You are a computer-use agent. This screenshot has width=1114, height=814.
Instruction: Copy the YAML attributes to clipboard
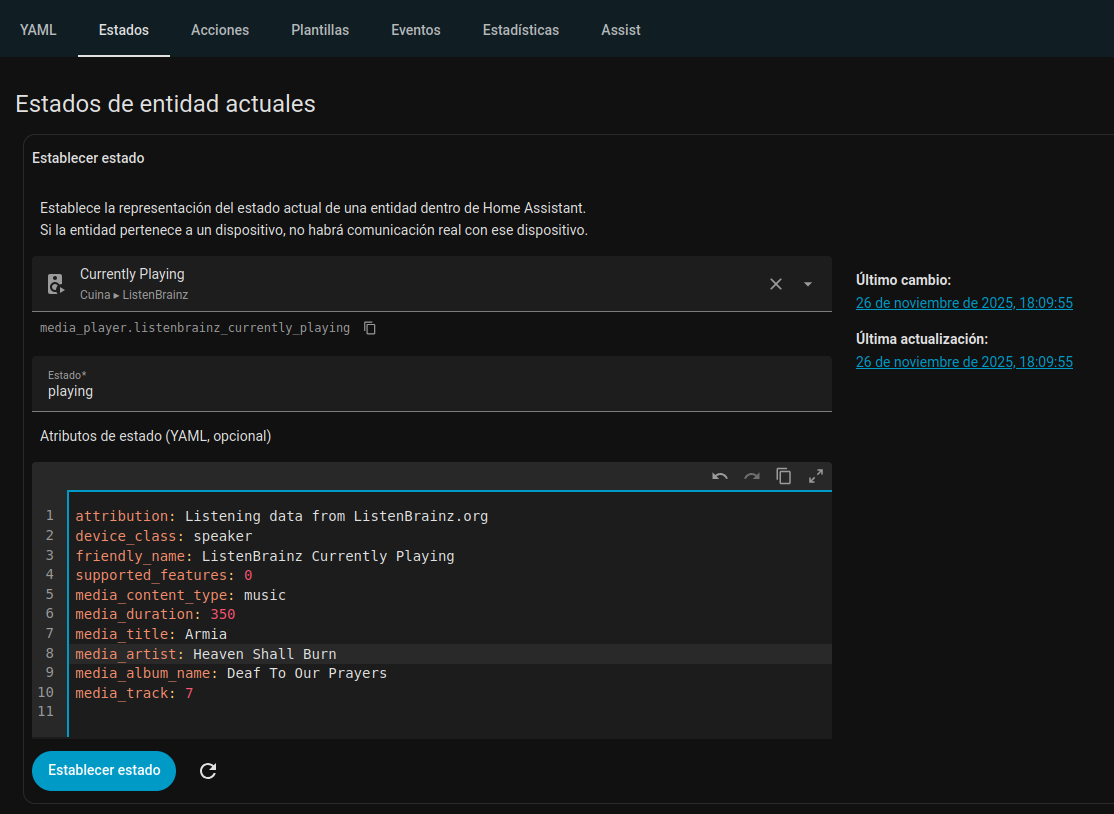tap(784, 476)
